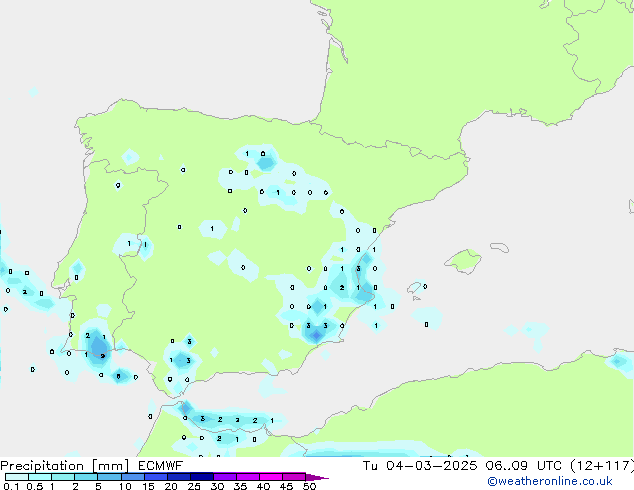Viewport: 634px width, 490px height.
Task: Click the France land area at upper right
Action: 450,60
